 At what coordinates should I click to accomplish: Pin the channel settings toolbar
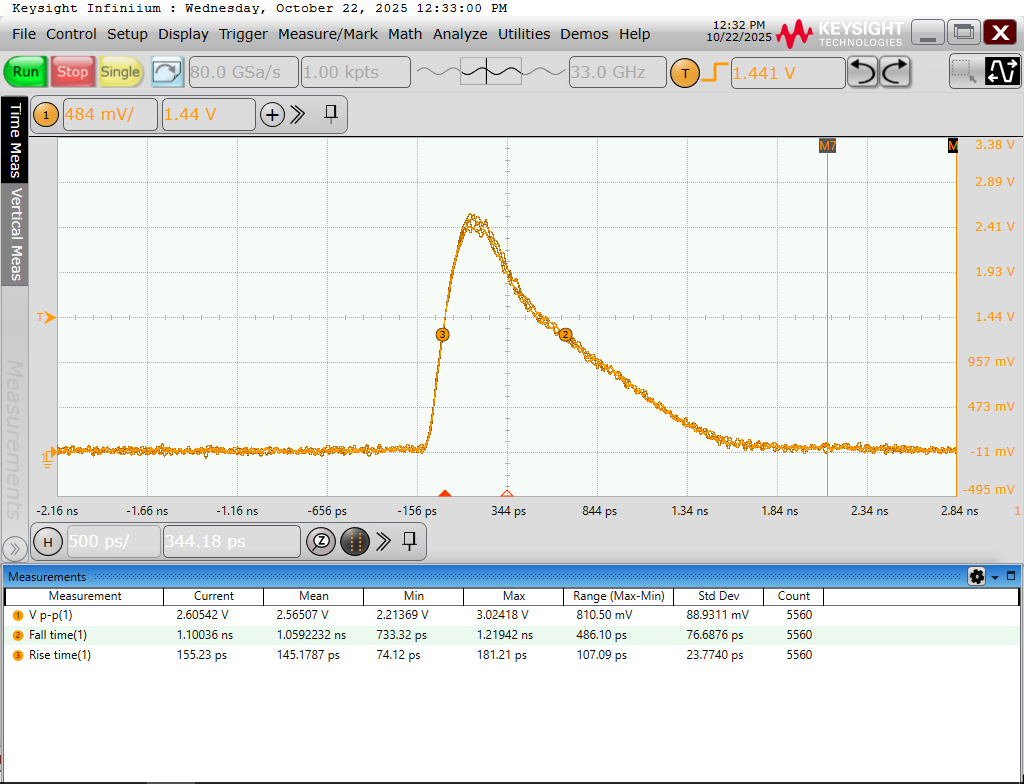pyautogui.click(x=331, y=115)
